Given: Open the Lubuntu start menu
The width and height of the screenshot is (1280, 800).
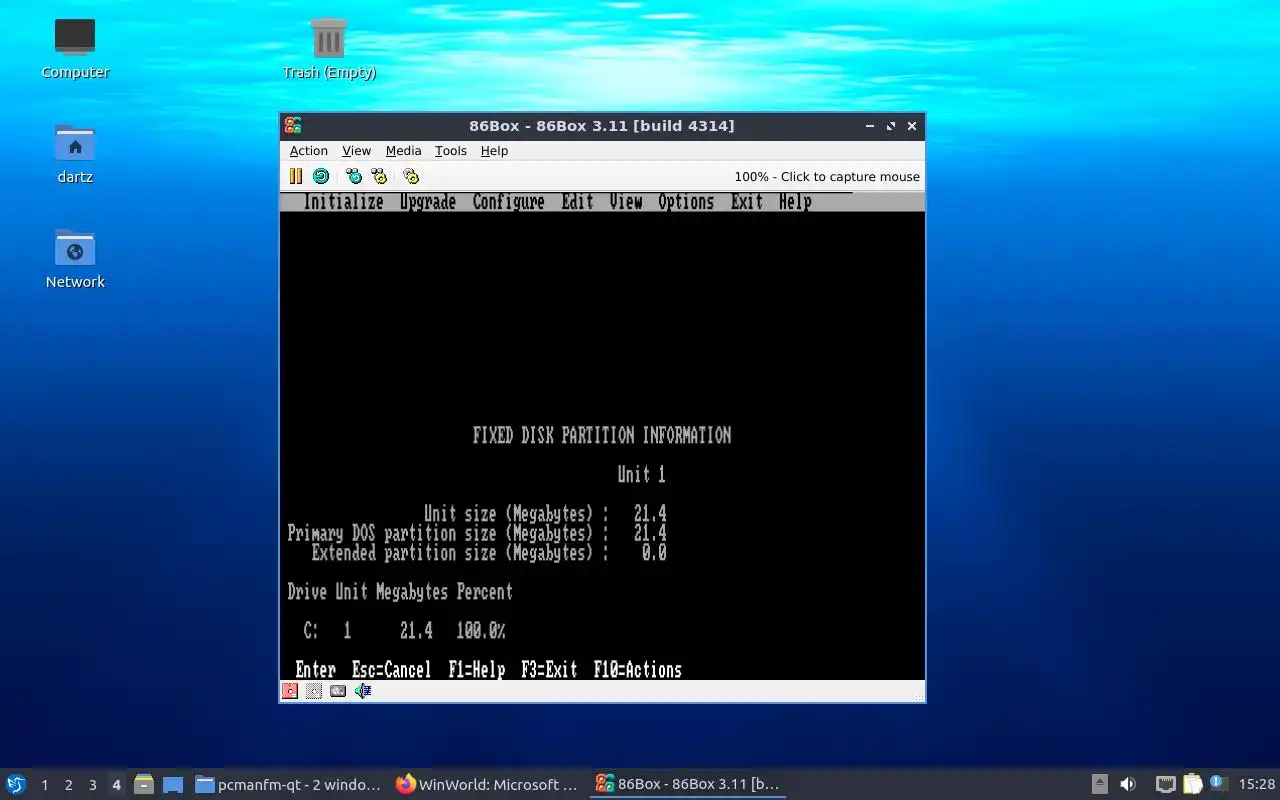Looking at the screenshot, I should tap(16, 784).
